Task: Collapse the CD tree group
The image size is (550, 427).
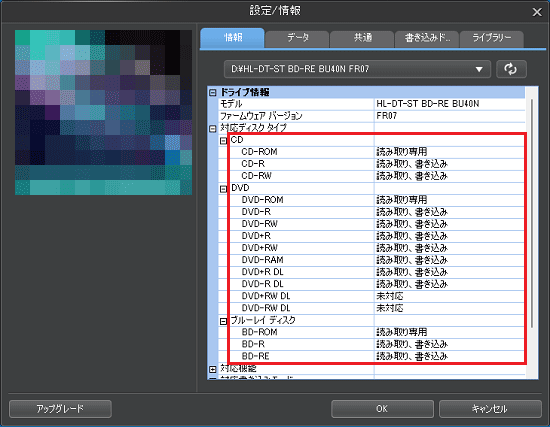Action: [x=223, y=141]
